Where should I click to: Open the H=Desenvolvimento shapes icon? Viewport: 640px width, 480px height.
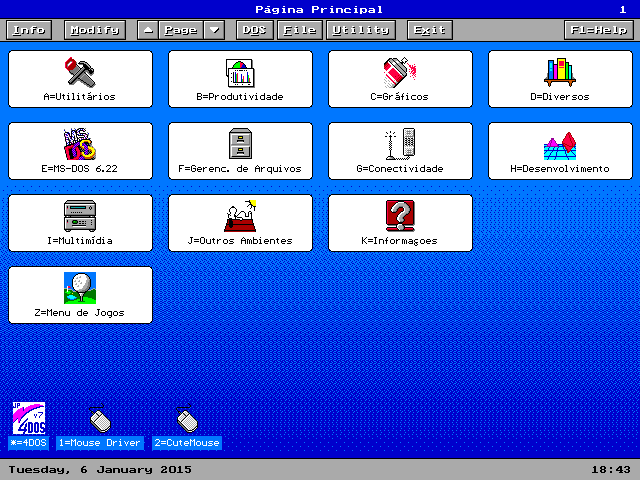click(560, 146)
